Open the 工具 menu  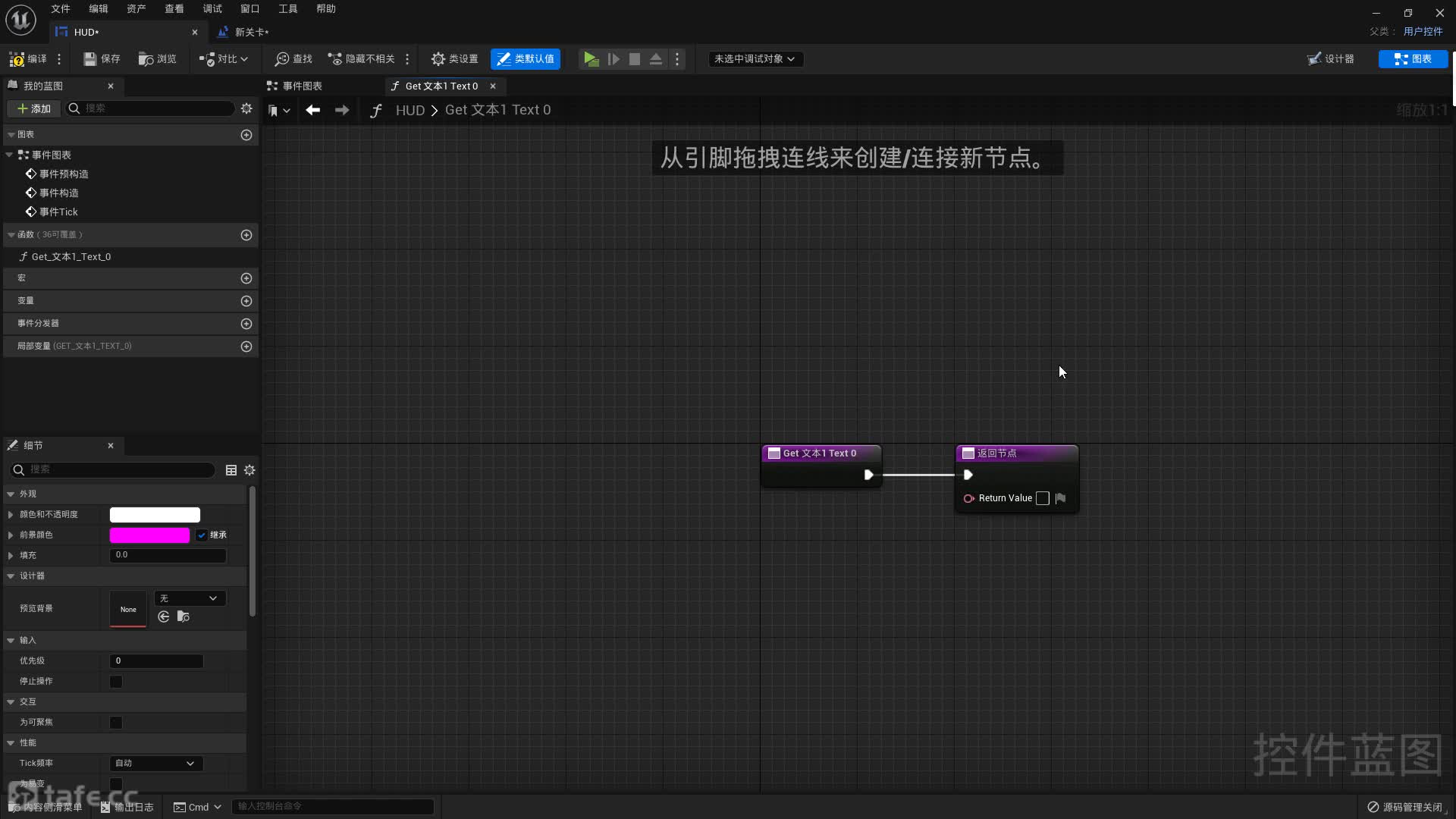(288, 8)
